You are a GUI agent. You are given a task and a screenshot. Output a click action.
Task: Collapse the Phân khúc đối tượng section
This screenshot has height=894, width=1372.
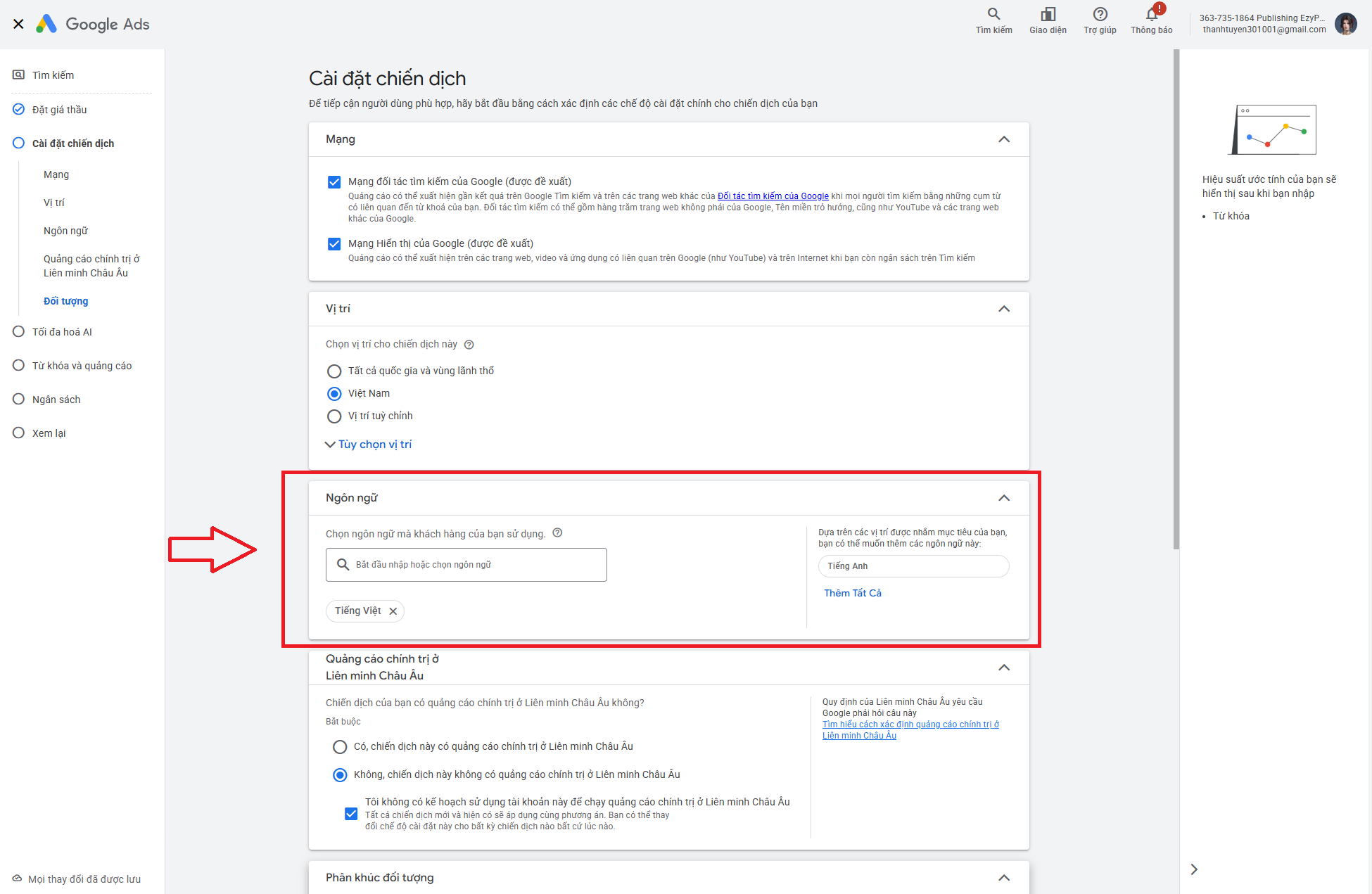coord(1004,878)
